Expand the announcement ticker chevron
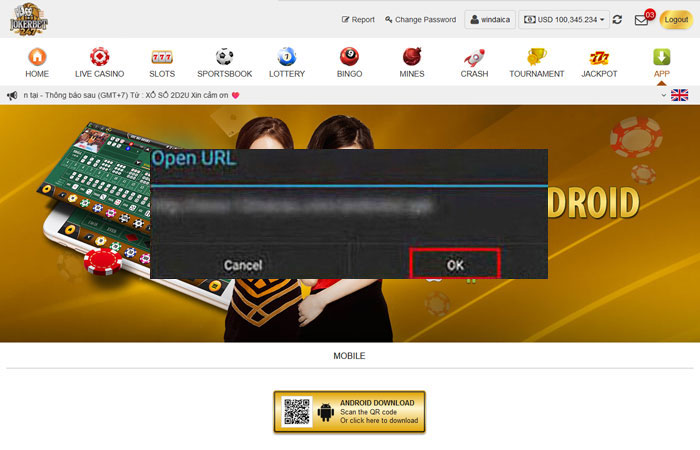The image size is (700, 450). tap(664, 96)
